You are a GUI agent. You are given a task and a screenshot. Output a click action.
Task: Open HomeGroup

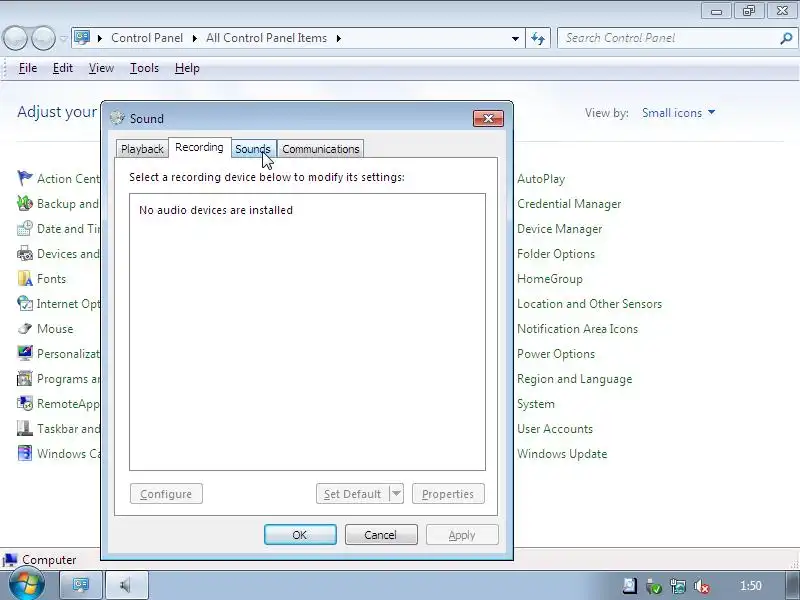tap(549, 279)
